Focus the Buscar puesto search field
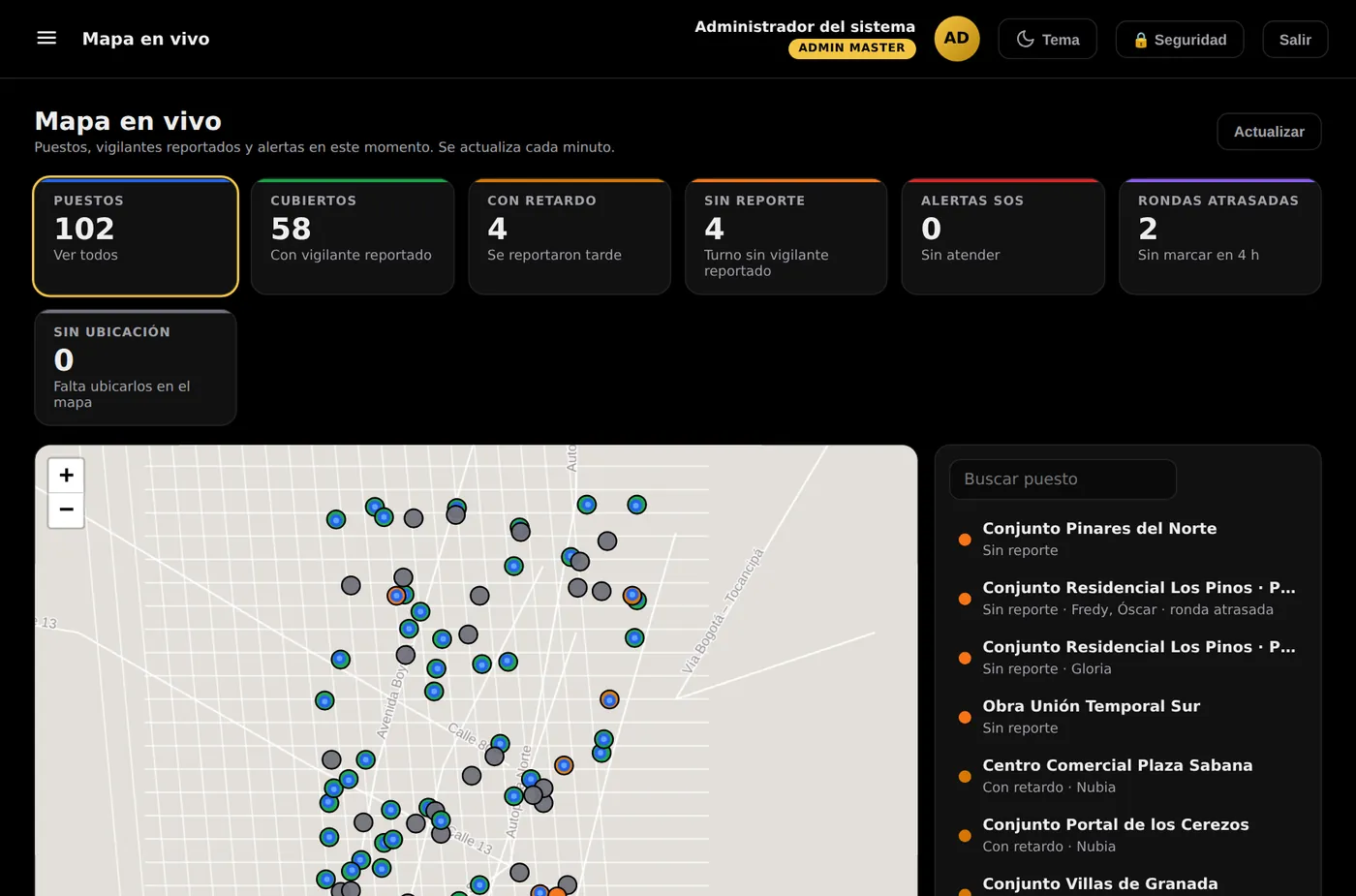 [x=1063, y=479]
